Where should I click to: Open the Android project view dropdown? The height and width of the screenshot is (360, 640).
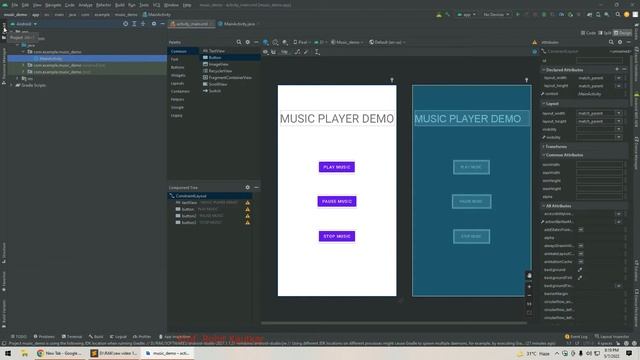pos(24,24)
